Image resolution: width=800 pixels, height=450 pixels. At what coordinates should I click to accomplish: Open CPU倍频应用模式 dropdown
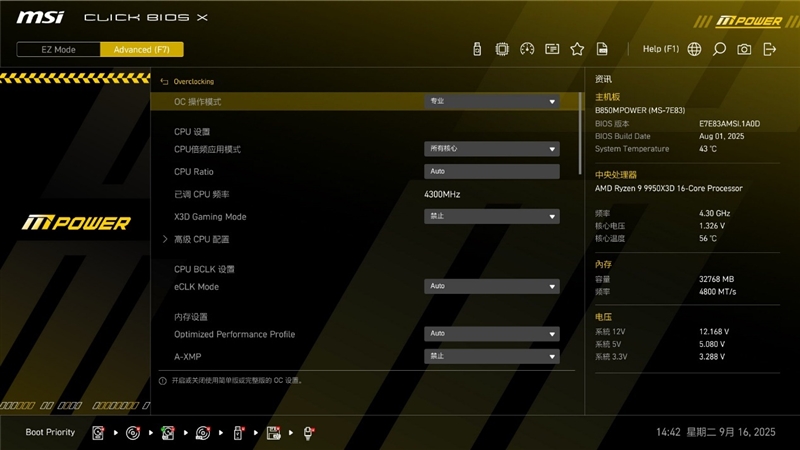[492, 149]
